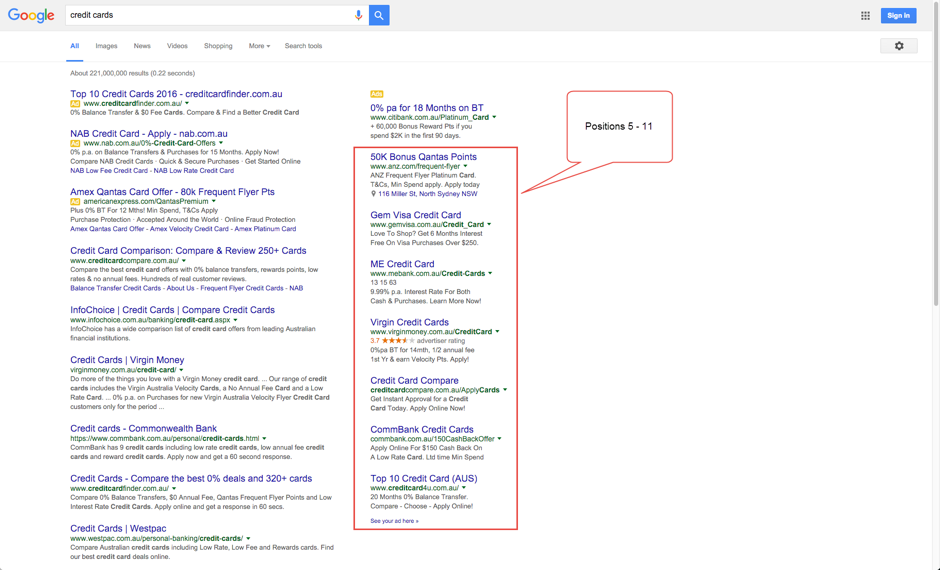Expand arrow beside commbank.com.au/150CashBackOffer URL
Image resolution: width=940 pixels, height=570 pixels.
coord(499,439)
